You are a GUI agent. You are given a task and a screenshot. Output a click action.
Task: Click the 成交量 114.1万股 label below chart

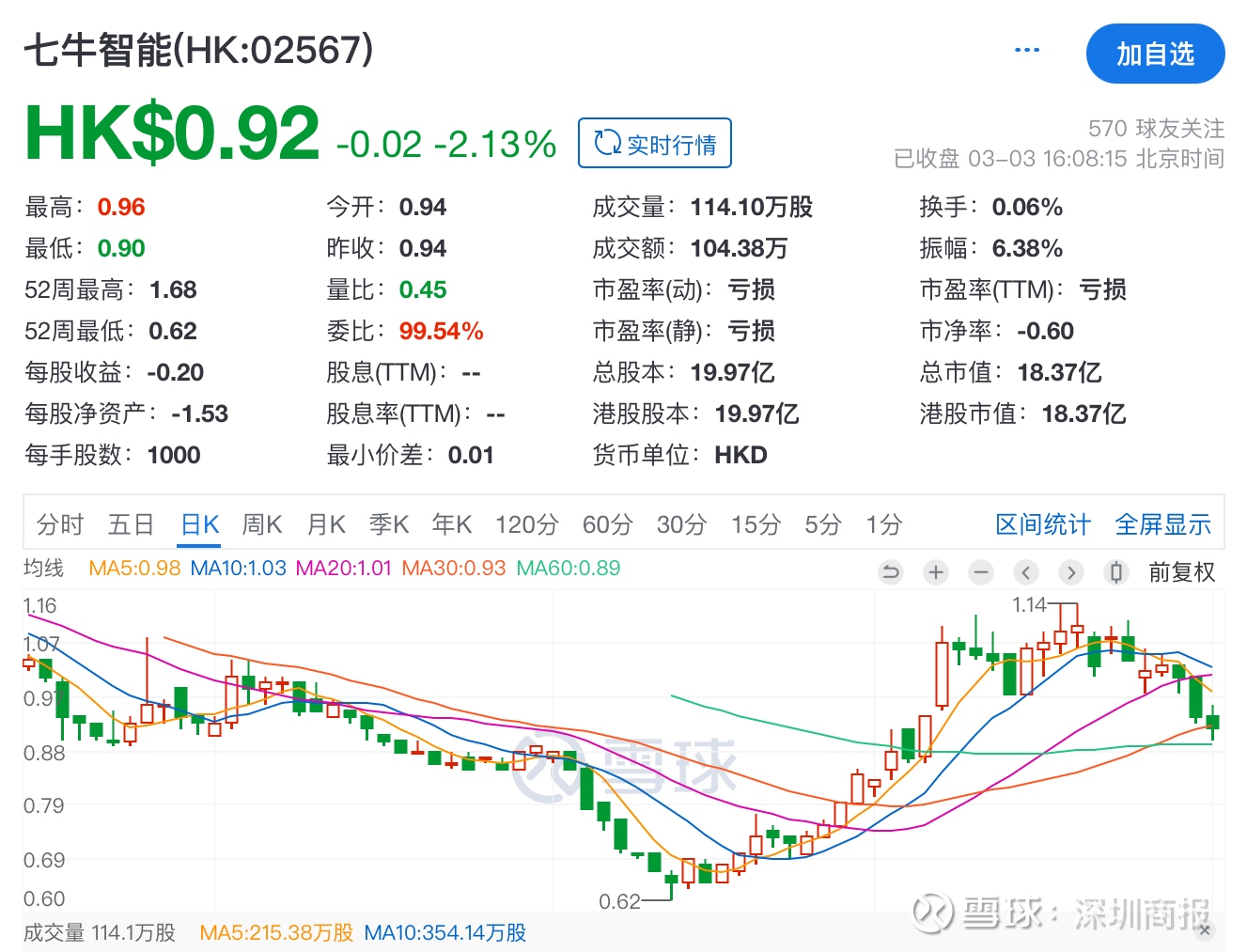[100, 932]
